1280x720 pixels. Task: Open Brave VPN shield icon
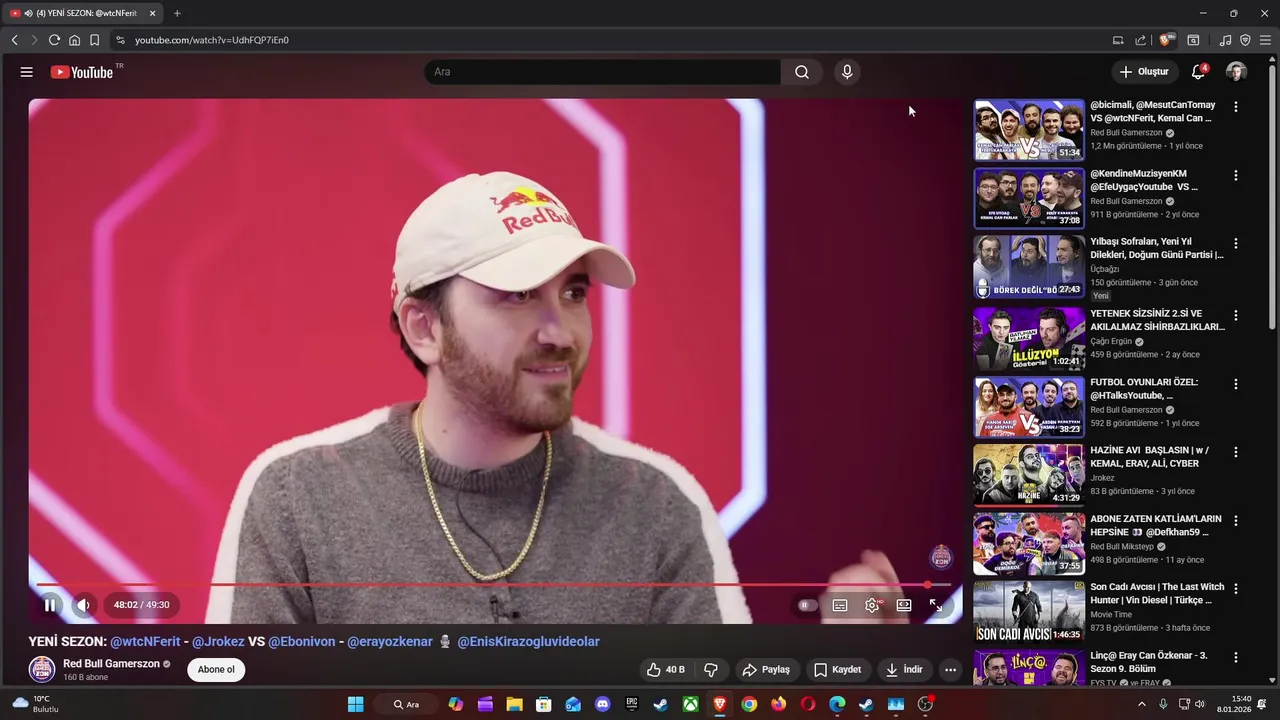tap(1245, 40)
